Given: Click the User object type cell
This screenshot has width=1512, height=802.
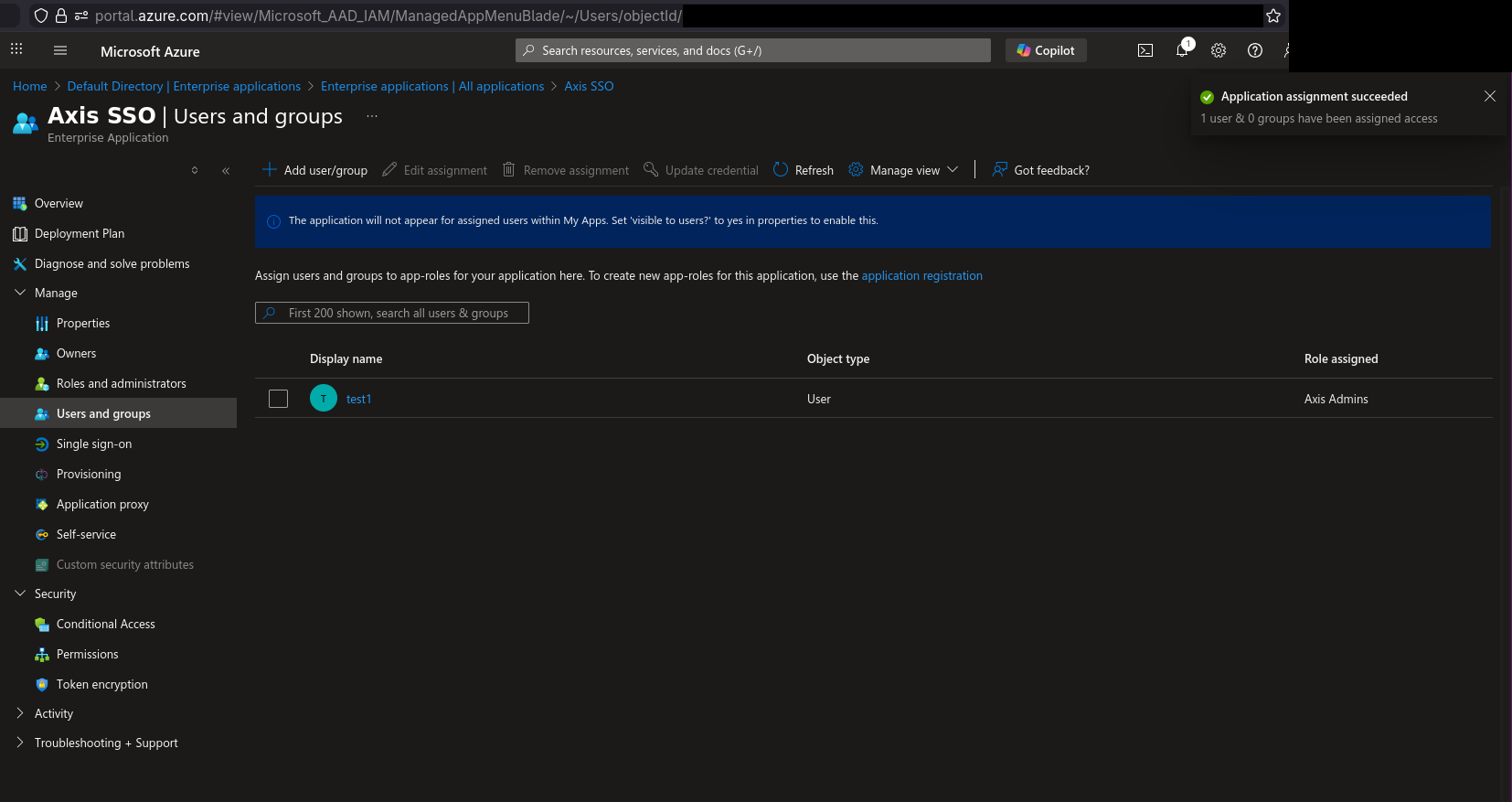Looking at the screenshot, I should click(819, 399).
